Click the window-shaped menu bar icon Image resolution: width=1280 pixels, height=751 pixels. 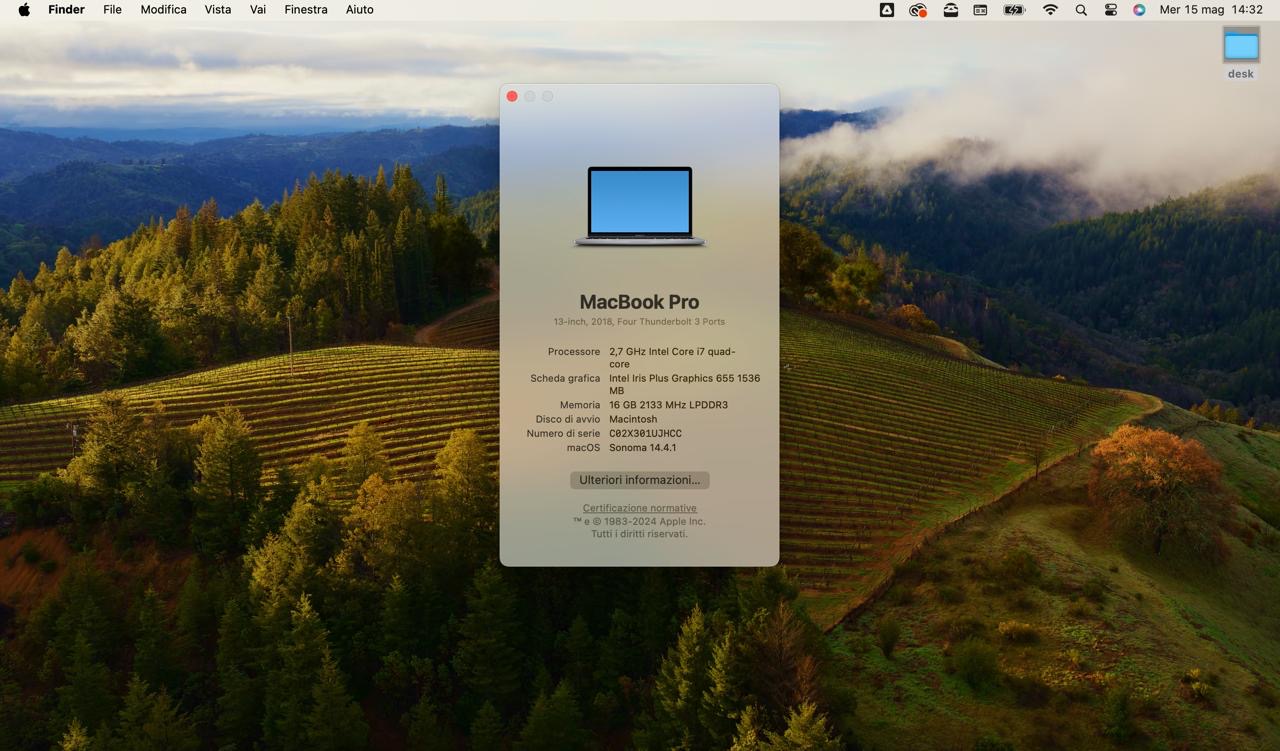pos(980,10)
